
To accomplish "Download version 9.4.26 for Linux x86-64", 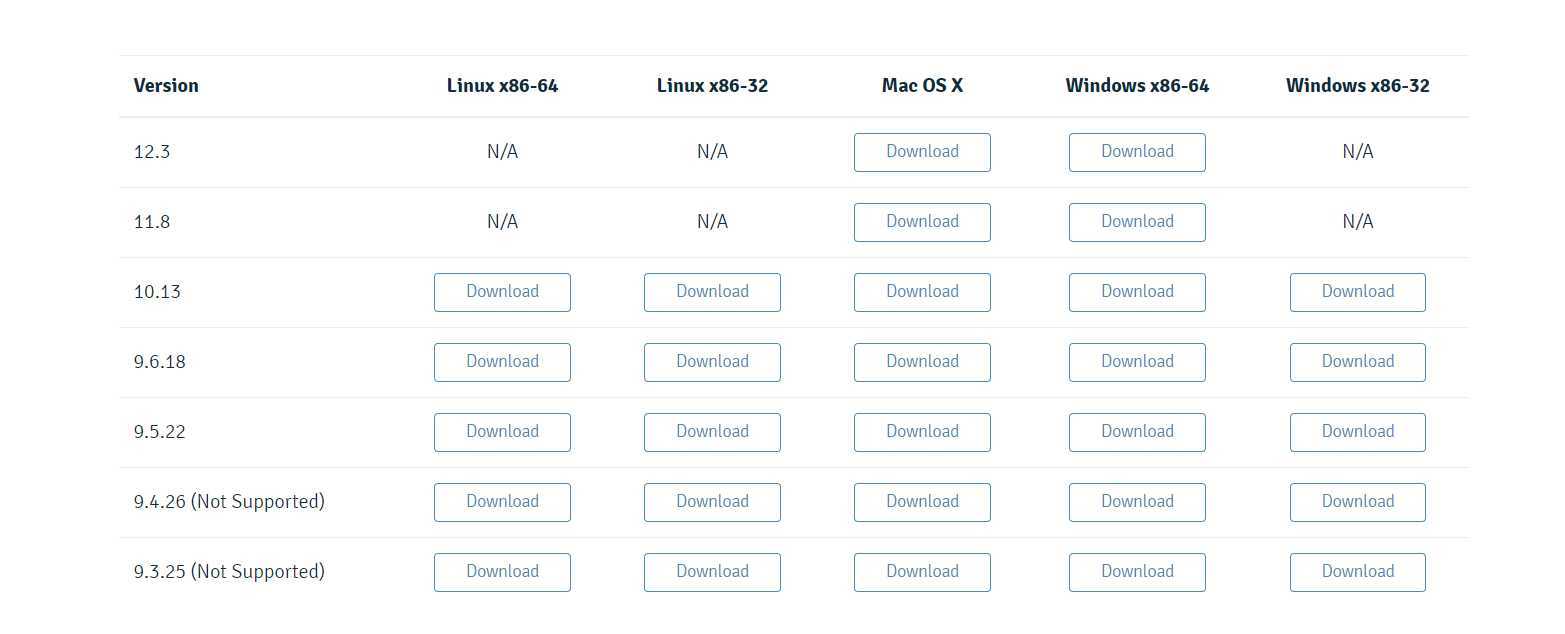I will pyautogui.click(x=502, y=502).
